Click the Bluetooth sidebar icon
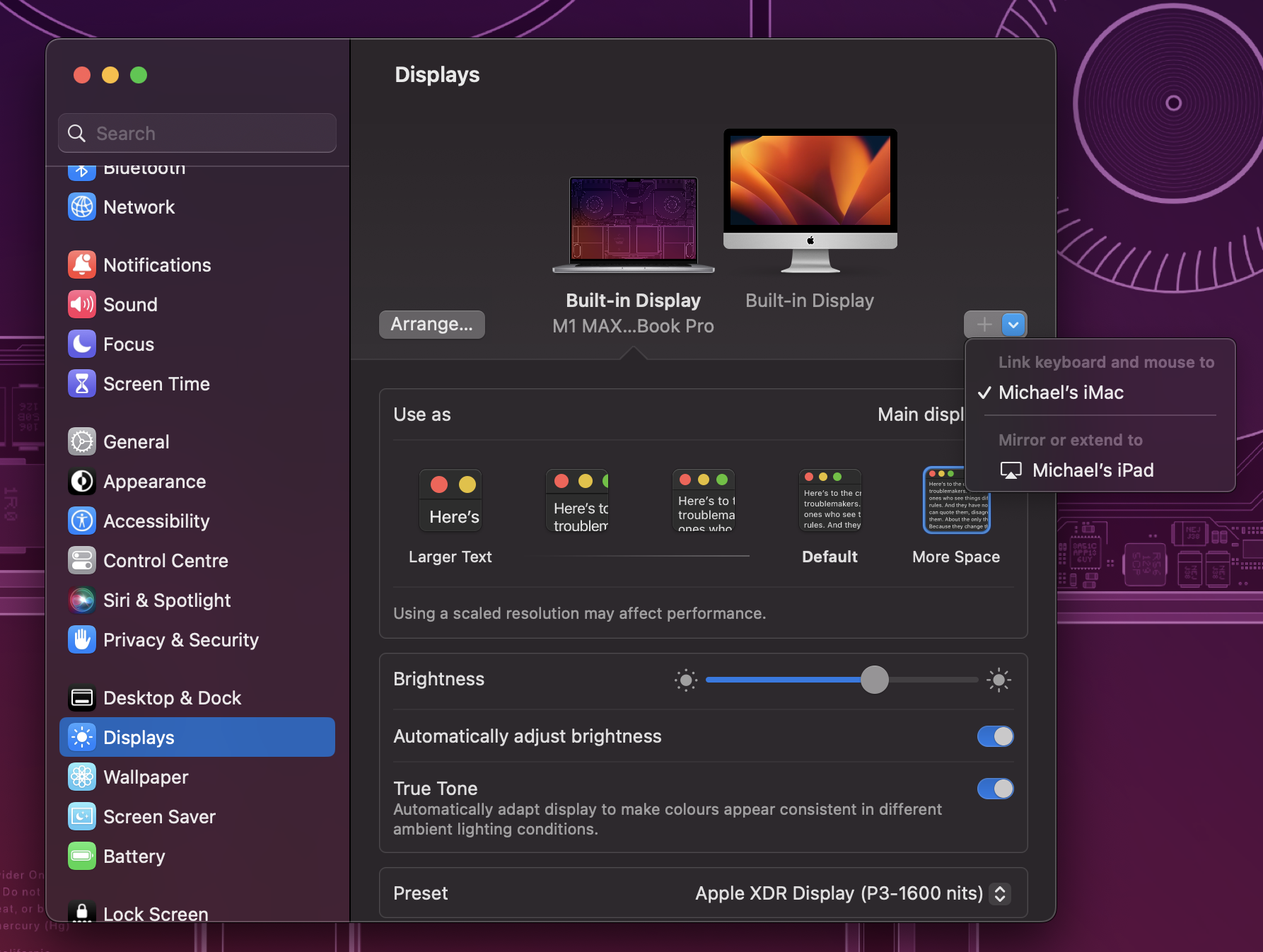The height and width of the screenshot is (952, 1263). coord(82,172)
